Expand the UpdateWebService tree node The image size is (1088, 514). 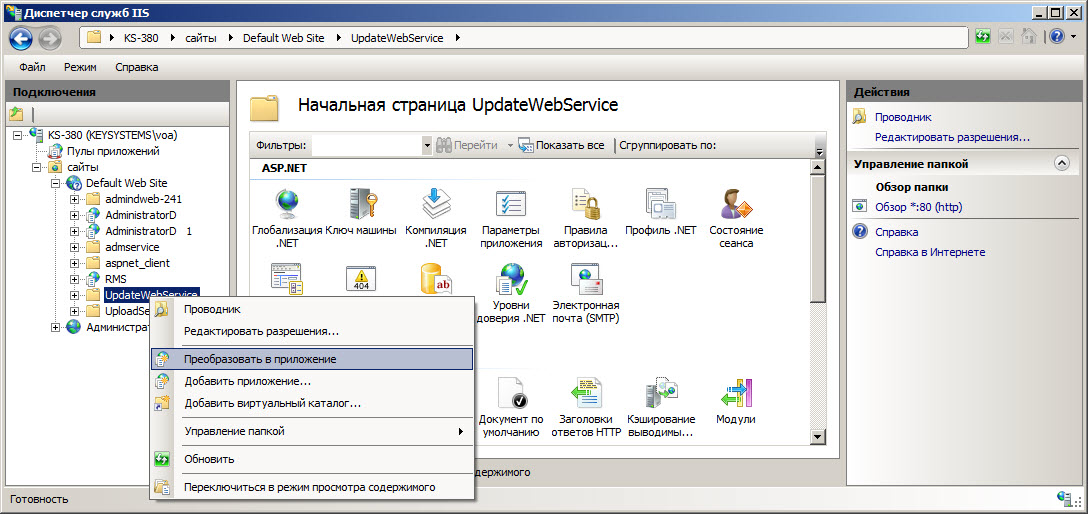[75, 295]
